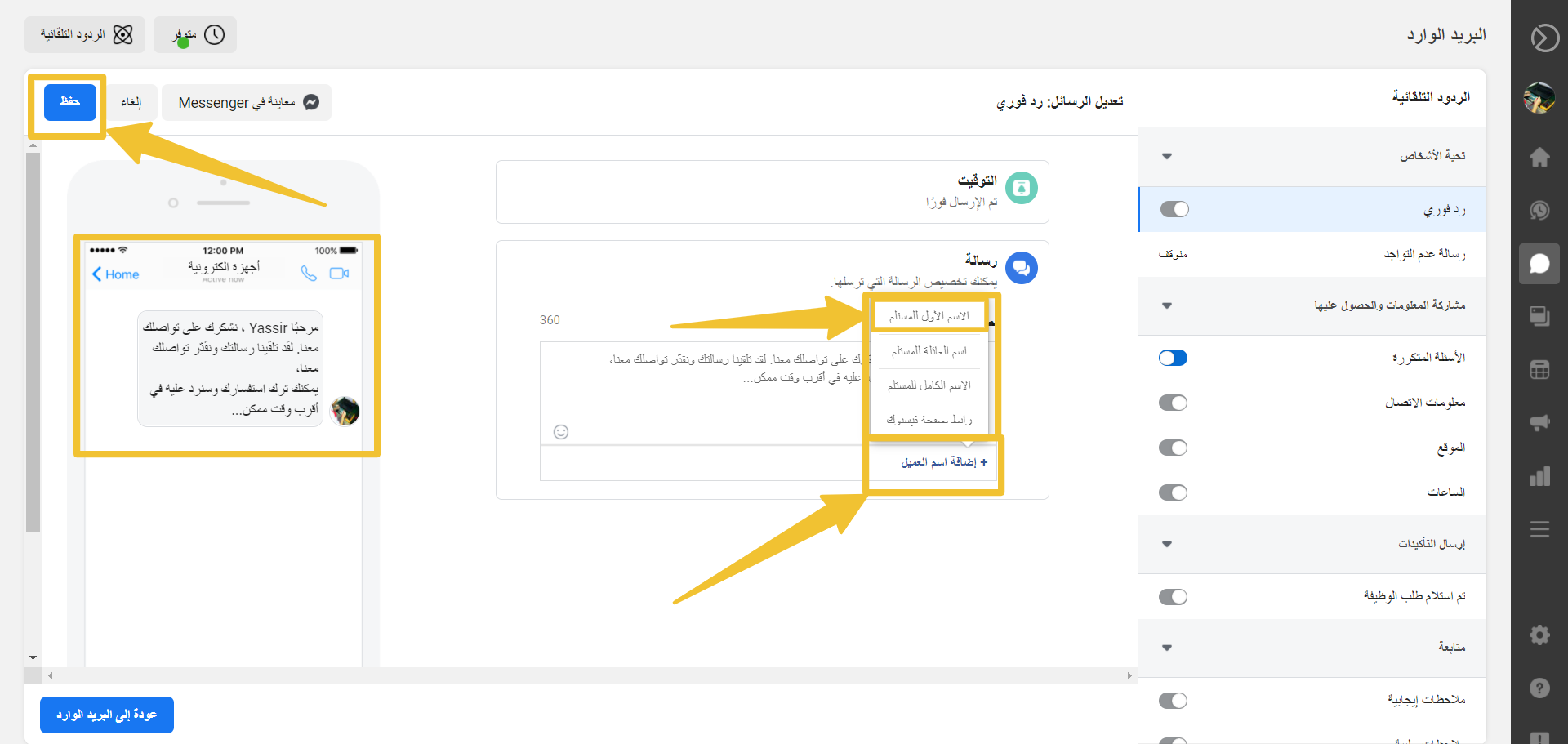
Task: Click the عودة إلى البريد الوارد button
Action: tap(107, 715)
